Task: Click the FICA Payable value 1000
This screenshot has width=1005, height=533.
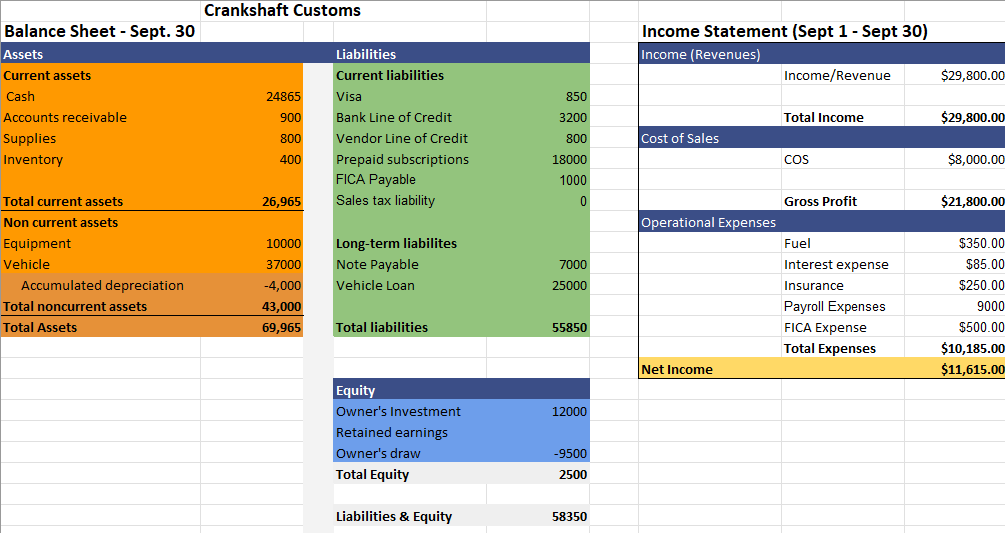Action: [x=573, y=181]
